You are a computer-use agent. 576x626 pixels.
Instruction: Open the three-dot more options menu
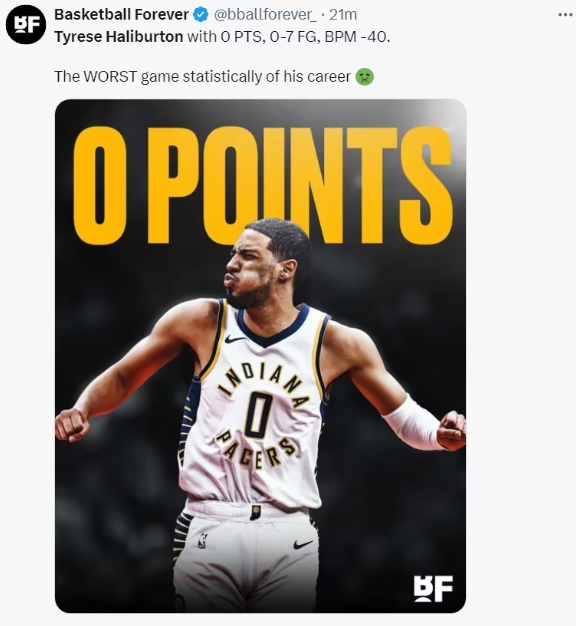pyautogui.click(x=565, y=15)
